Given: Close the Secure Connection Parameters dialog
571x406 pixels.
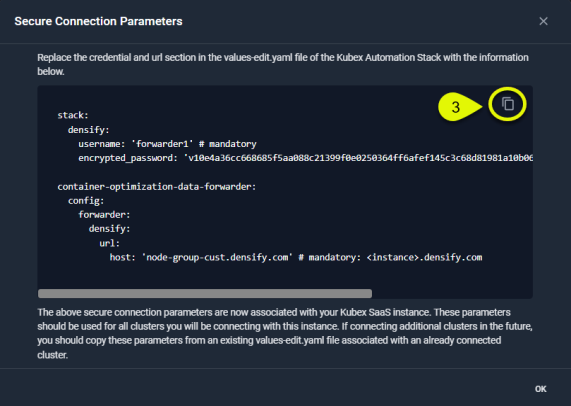Looking at the screenshot, I should [x=543, y=21].
